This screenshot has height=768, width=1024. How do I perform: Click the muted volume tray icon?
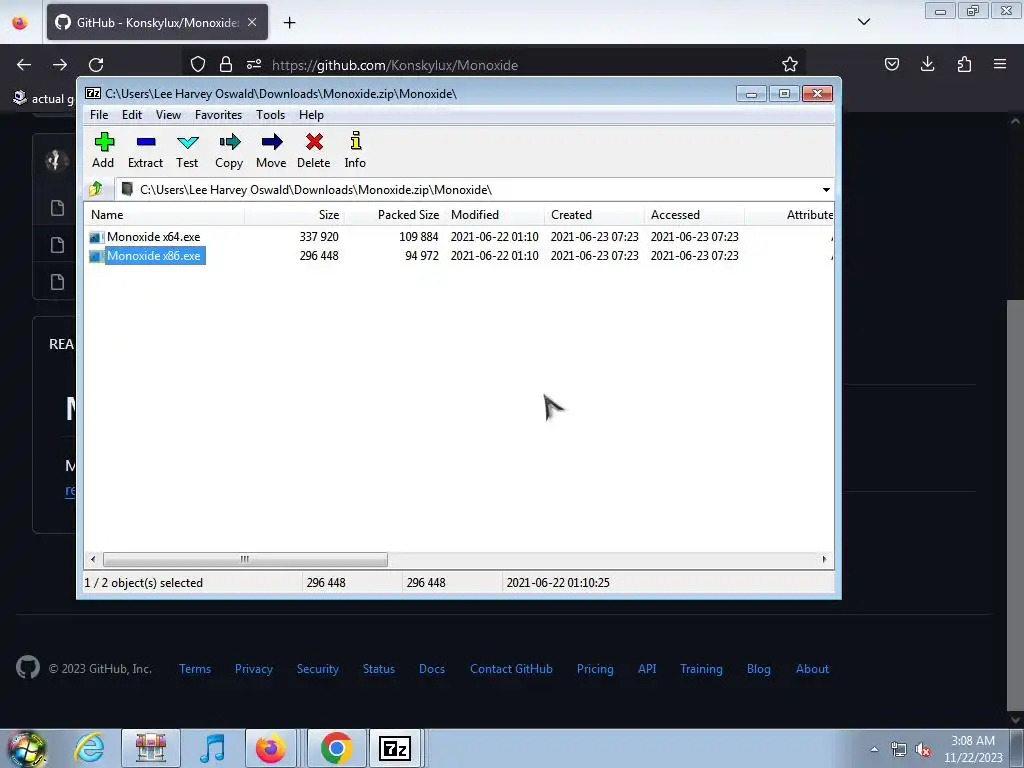(x=922, y=750)
